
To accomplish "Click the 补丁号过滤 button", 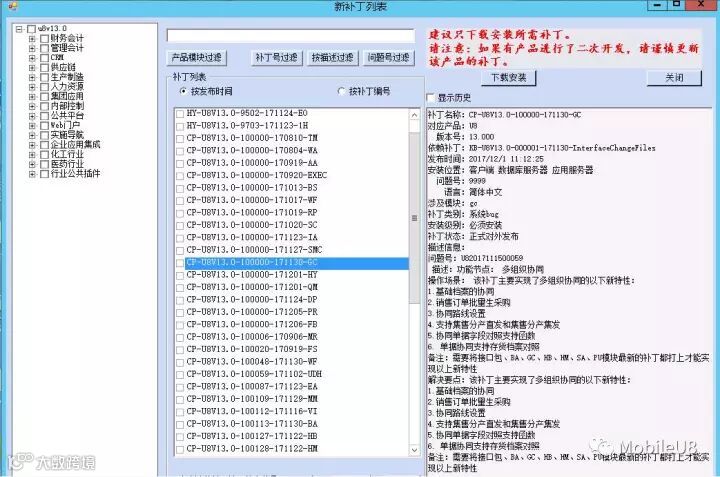I will tap(276, 57).
